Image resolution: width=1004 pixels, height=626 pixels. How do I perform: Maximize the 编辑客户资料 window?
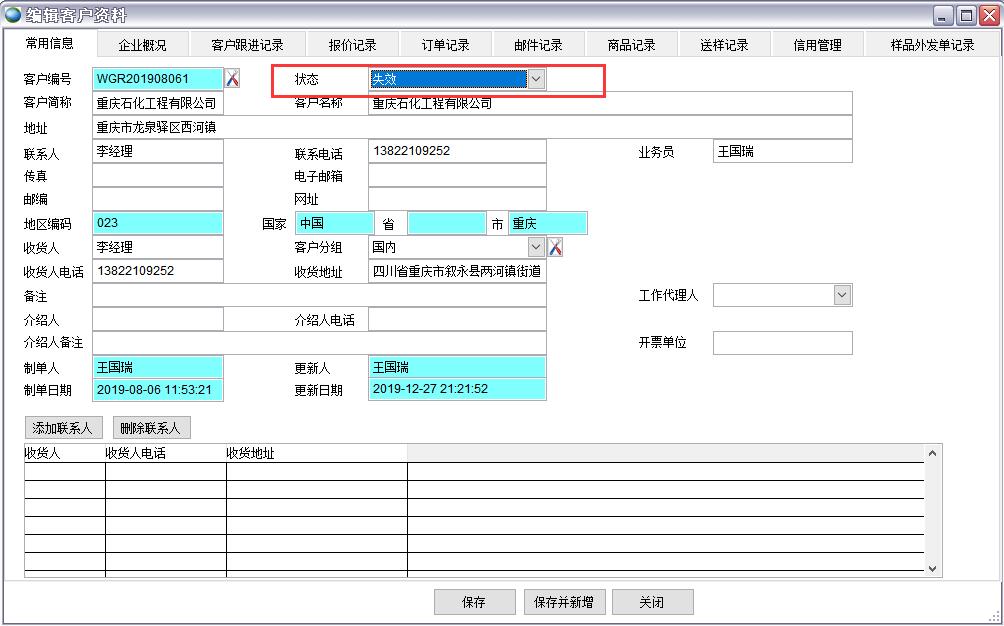tap(966, 15)
